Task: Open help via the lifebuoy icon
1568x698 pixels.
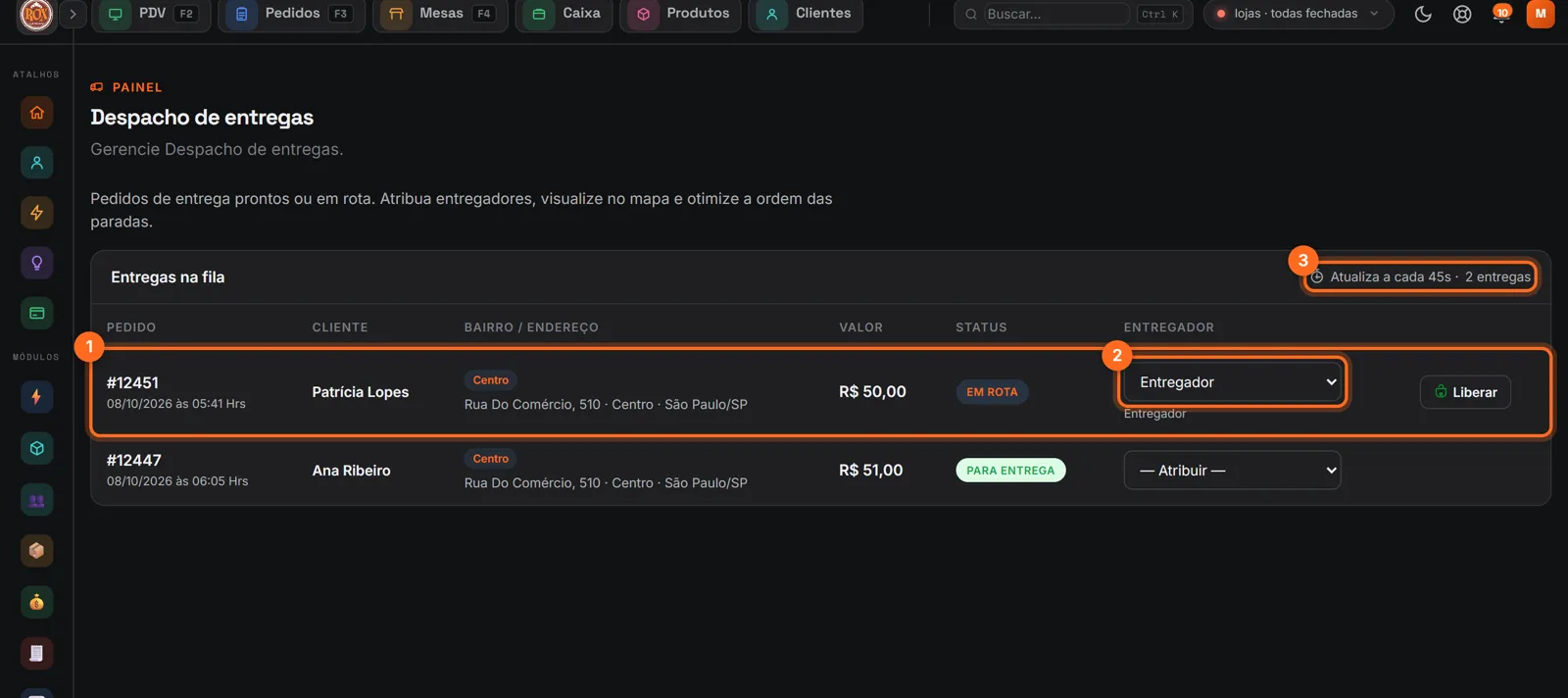Action: [x=1462, y=14]
